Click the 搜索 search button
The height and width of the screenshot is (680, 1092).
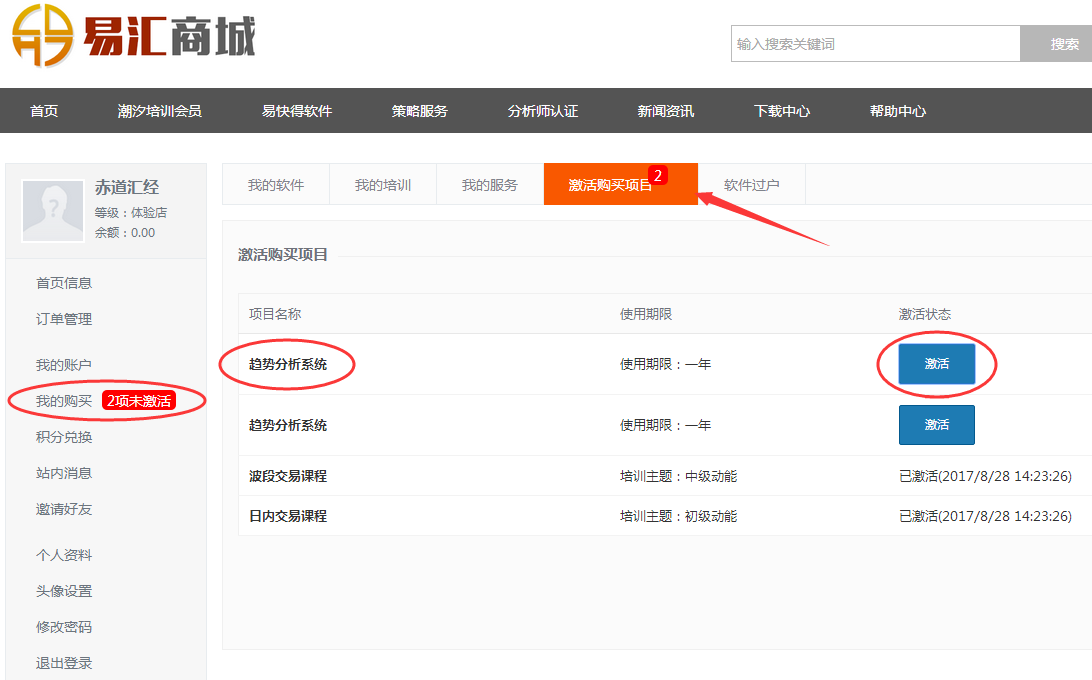[x=1056, y=44]
